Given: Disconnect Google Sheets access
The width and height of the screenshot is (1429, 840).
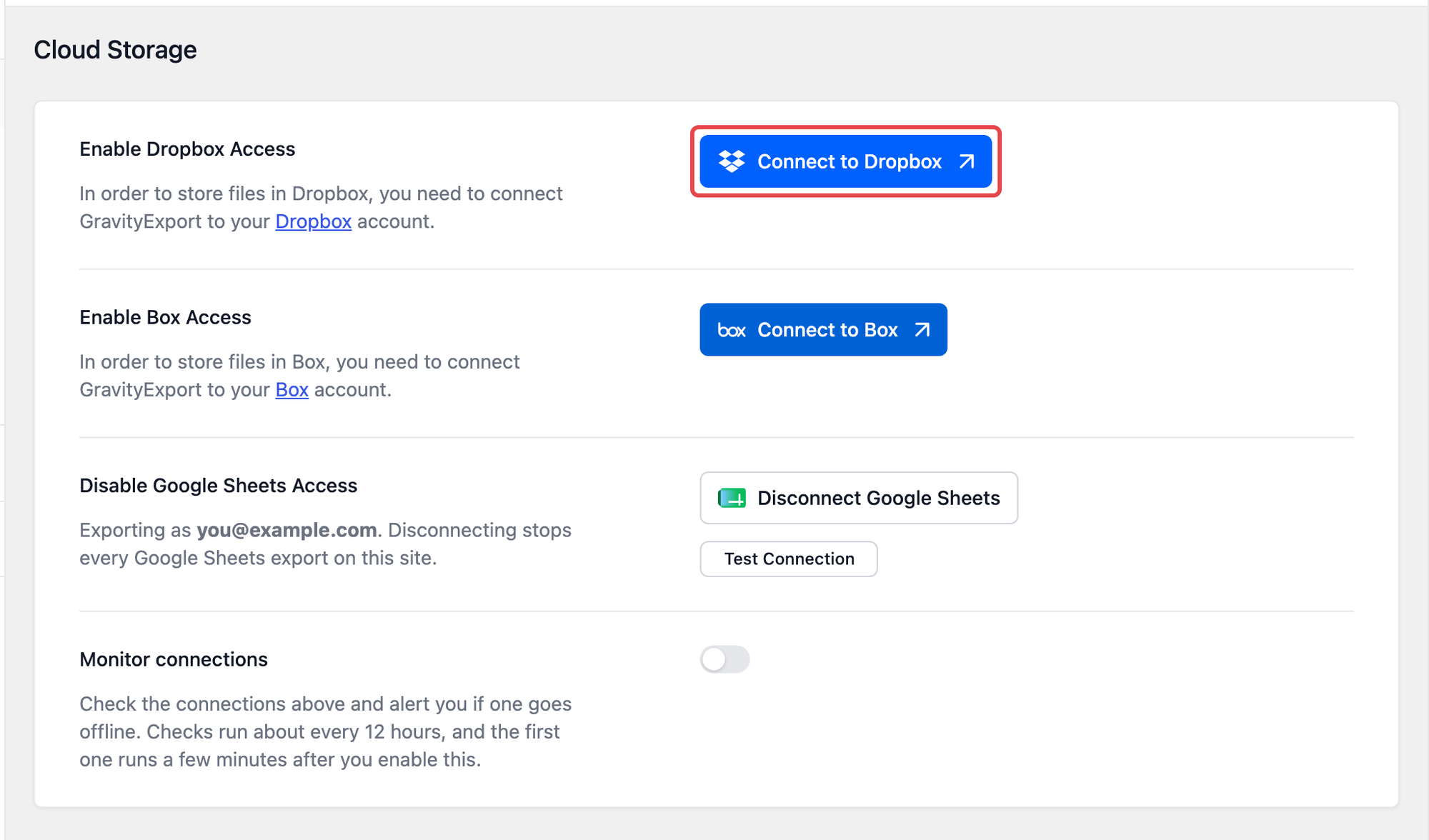Looking at the screenshot, I should click(x=859, y=498).
